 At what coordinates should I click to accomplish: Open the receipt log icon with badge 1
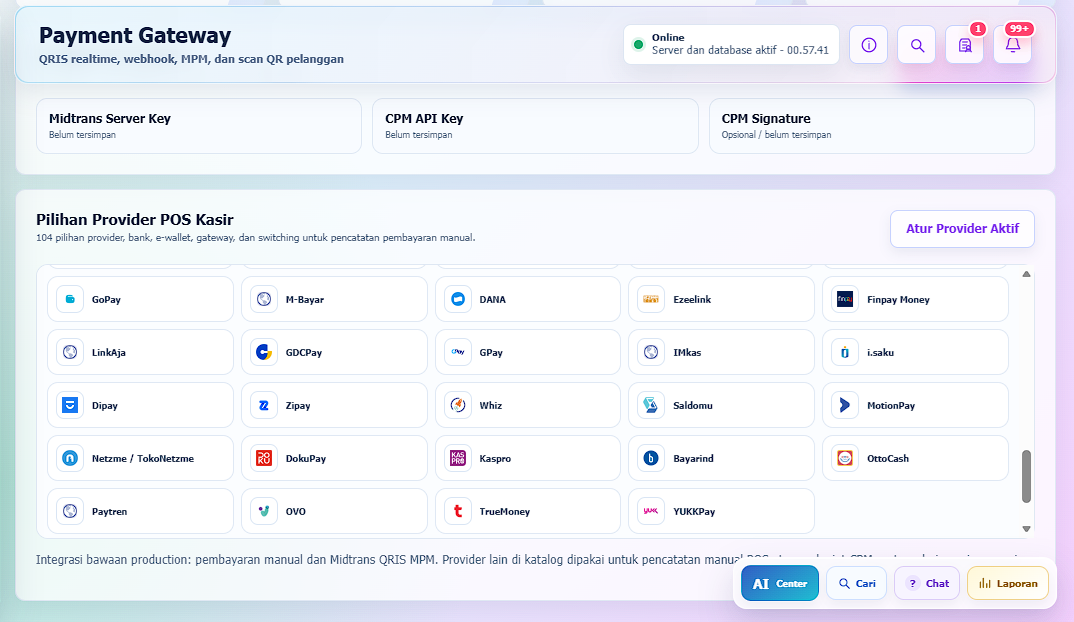(964, 45)
